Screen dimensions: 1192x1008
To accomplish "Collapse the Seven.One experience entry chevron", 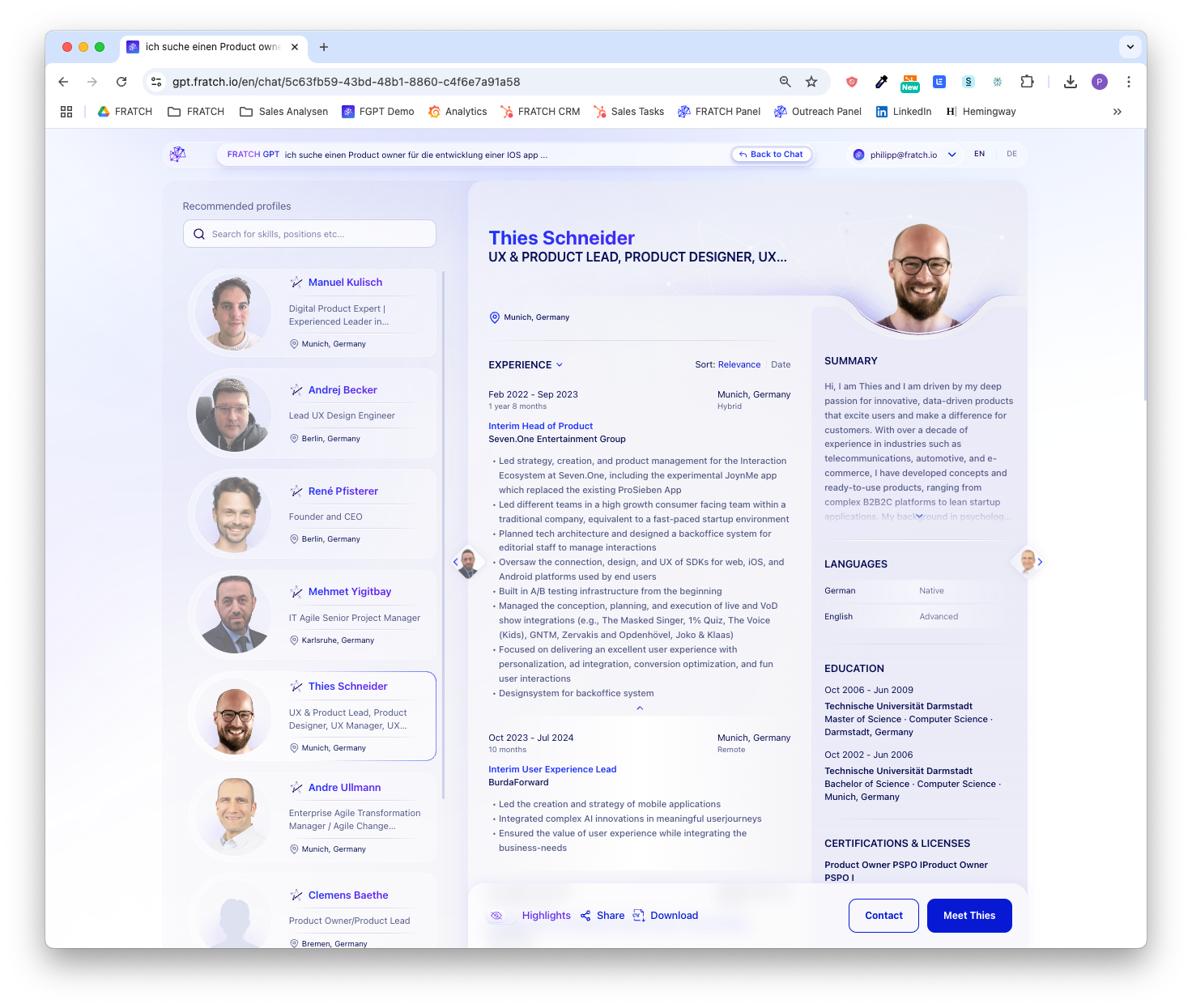I will coord(640,708).
